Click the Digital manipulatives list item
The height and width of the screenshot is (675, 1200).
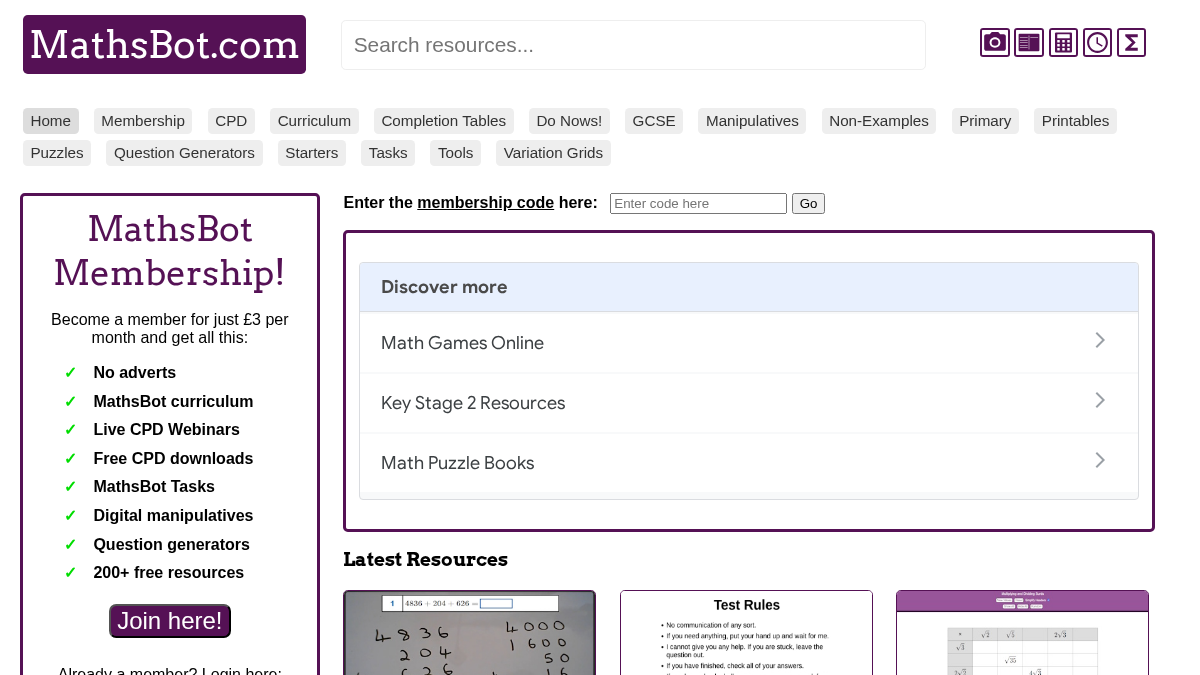click(173, 516)
